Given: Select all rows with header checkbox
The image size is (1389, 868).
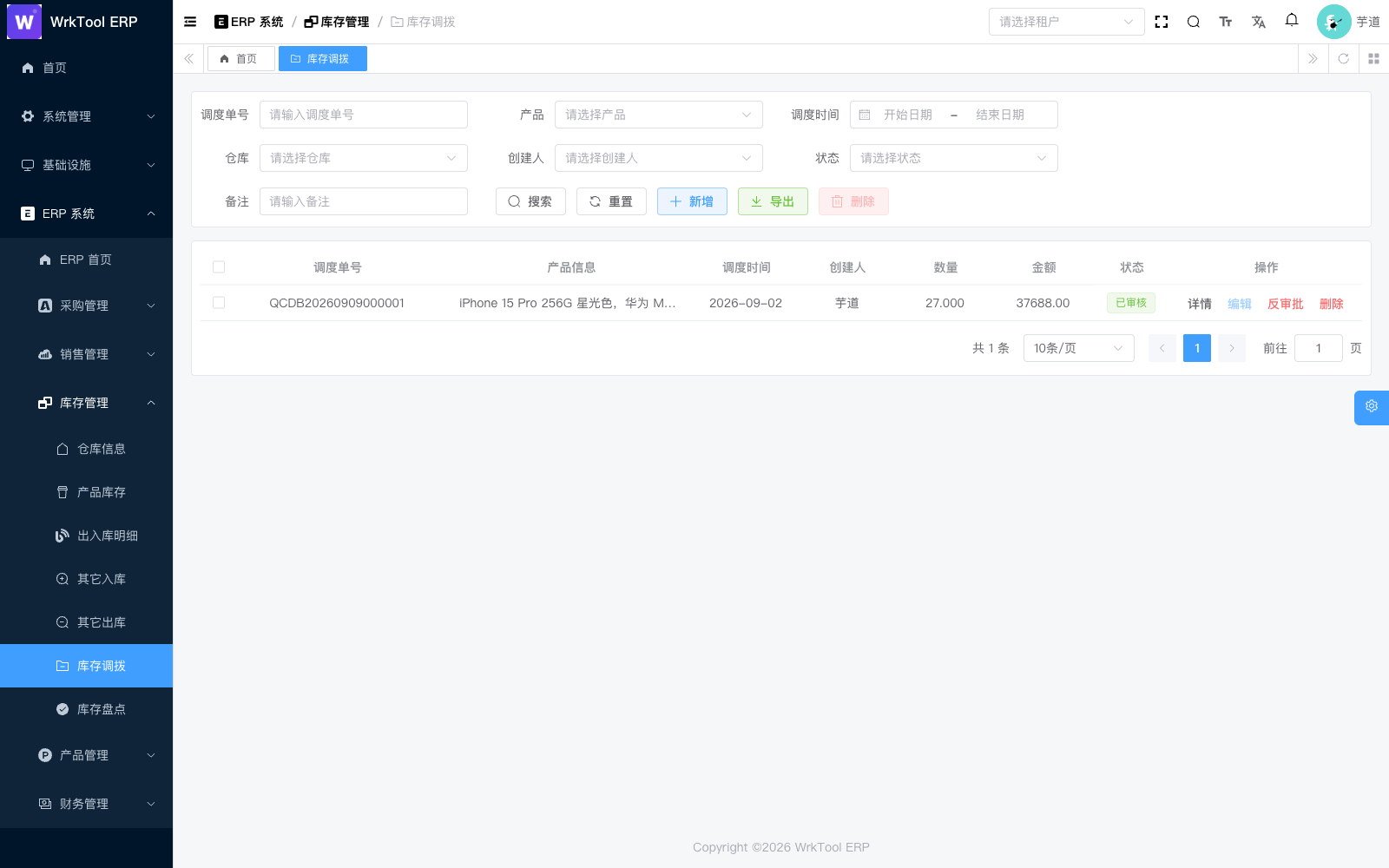Looking at the screenshot, I should [219, 267].
